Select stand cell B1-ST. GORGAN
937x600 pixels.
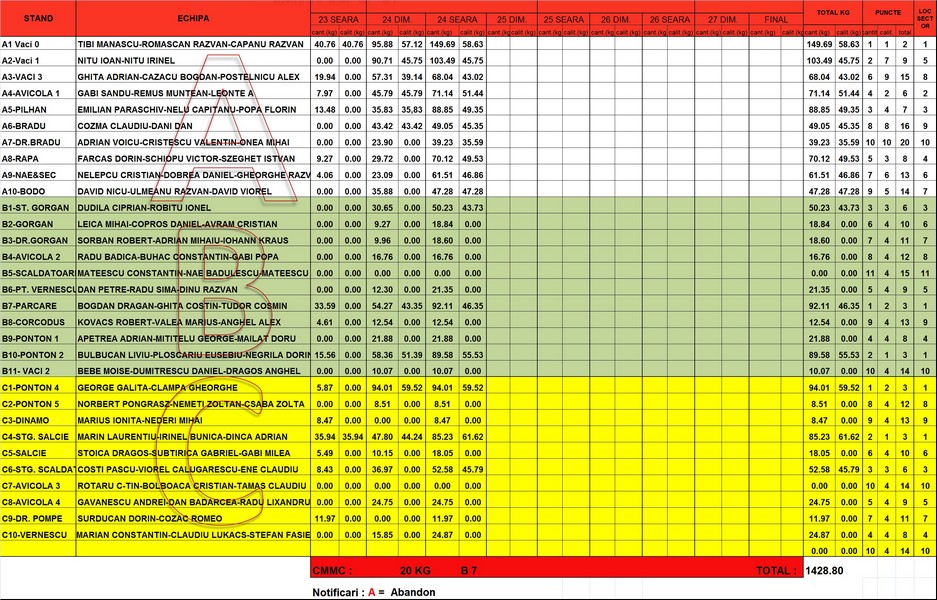[38, 207]
